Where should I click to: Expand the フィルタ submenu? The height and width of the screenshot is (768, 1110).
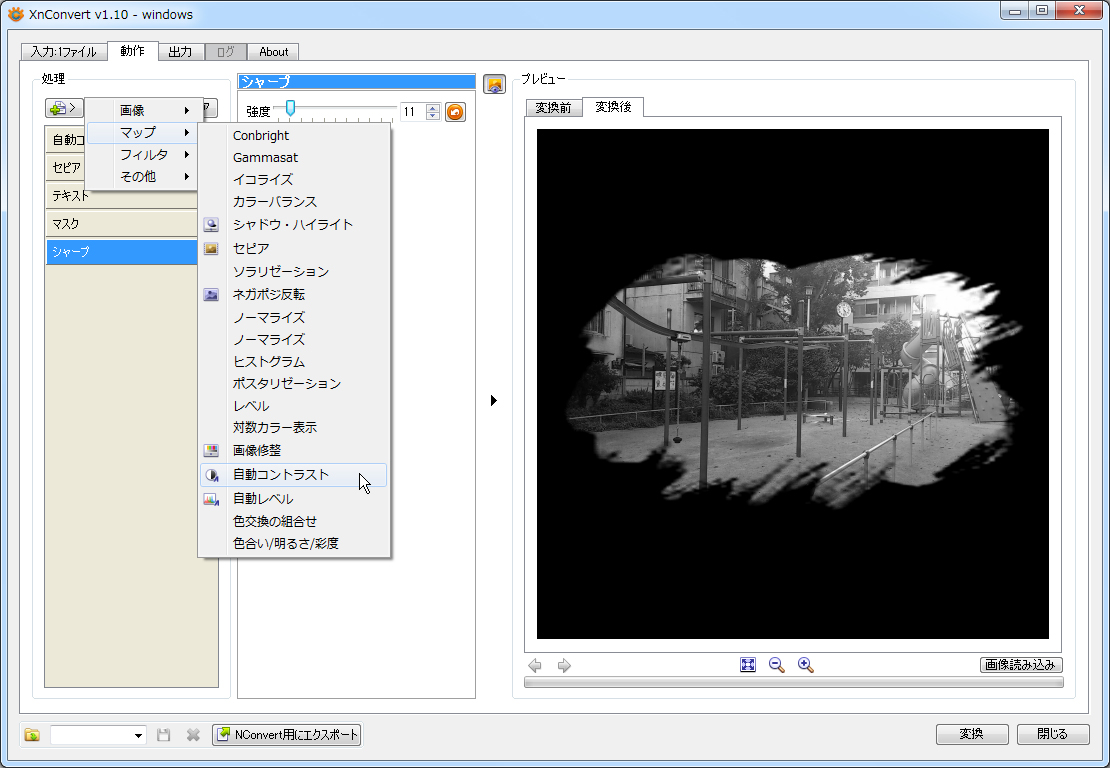coord(144,154)
